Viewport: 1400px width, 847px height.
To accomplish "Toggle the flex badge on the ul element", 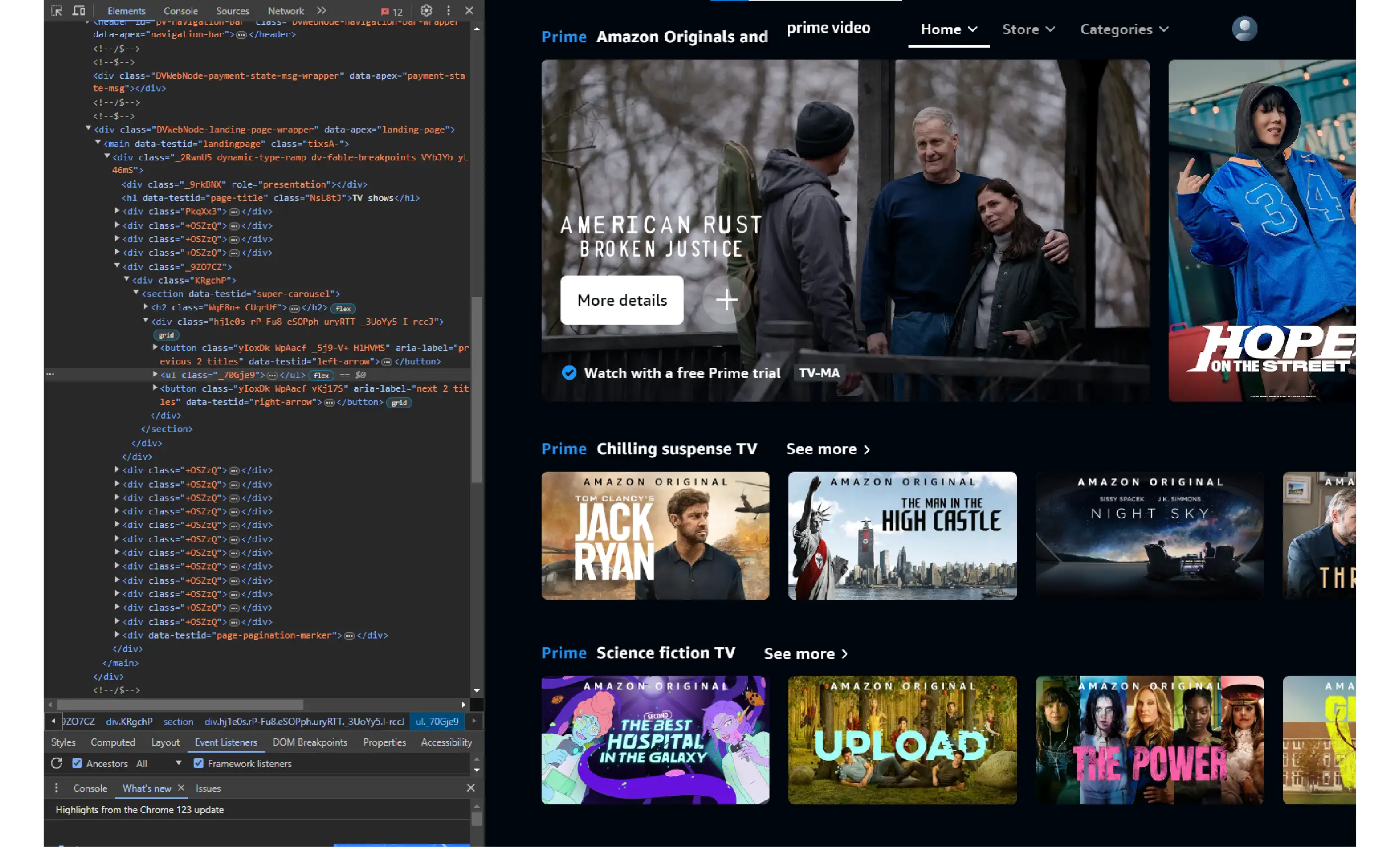I will pos(321,375).
